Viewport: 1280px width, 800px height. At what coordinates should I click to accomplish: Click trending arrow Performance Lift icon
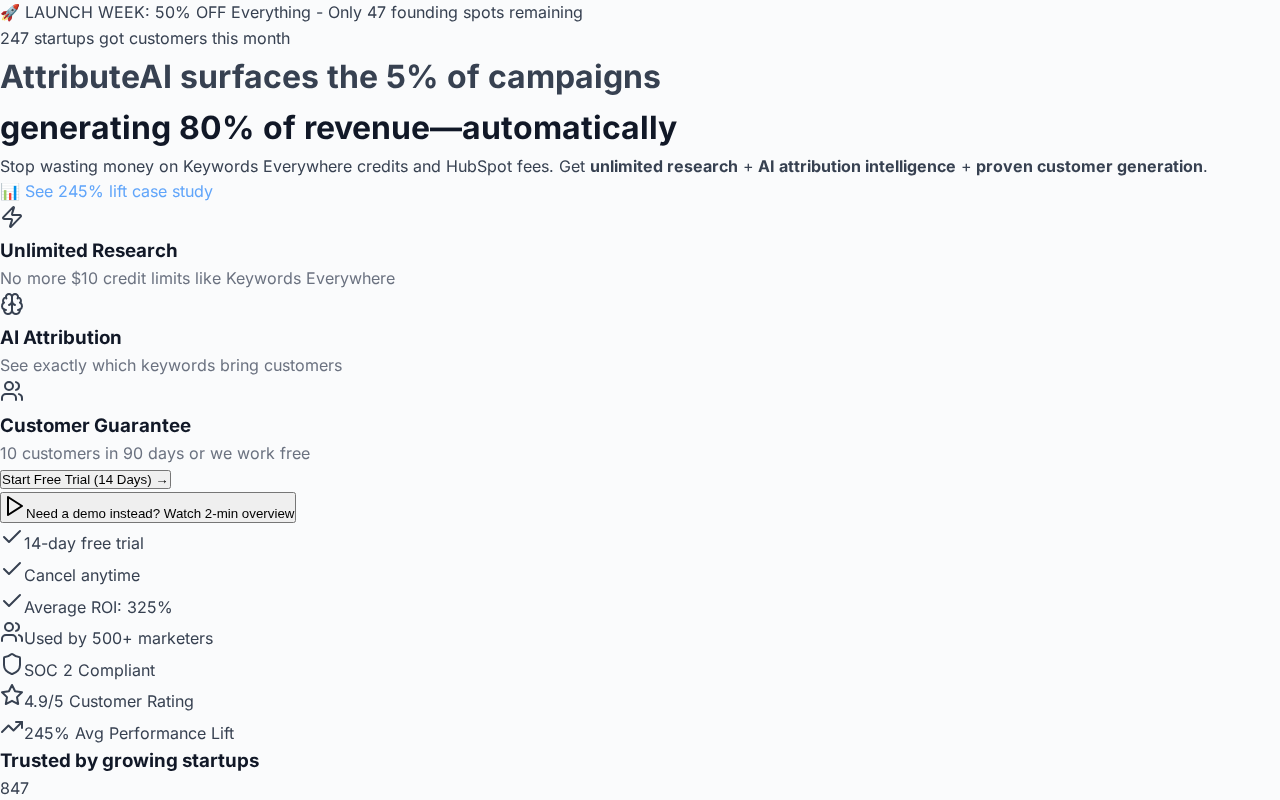(12, 727)
